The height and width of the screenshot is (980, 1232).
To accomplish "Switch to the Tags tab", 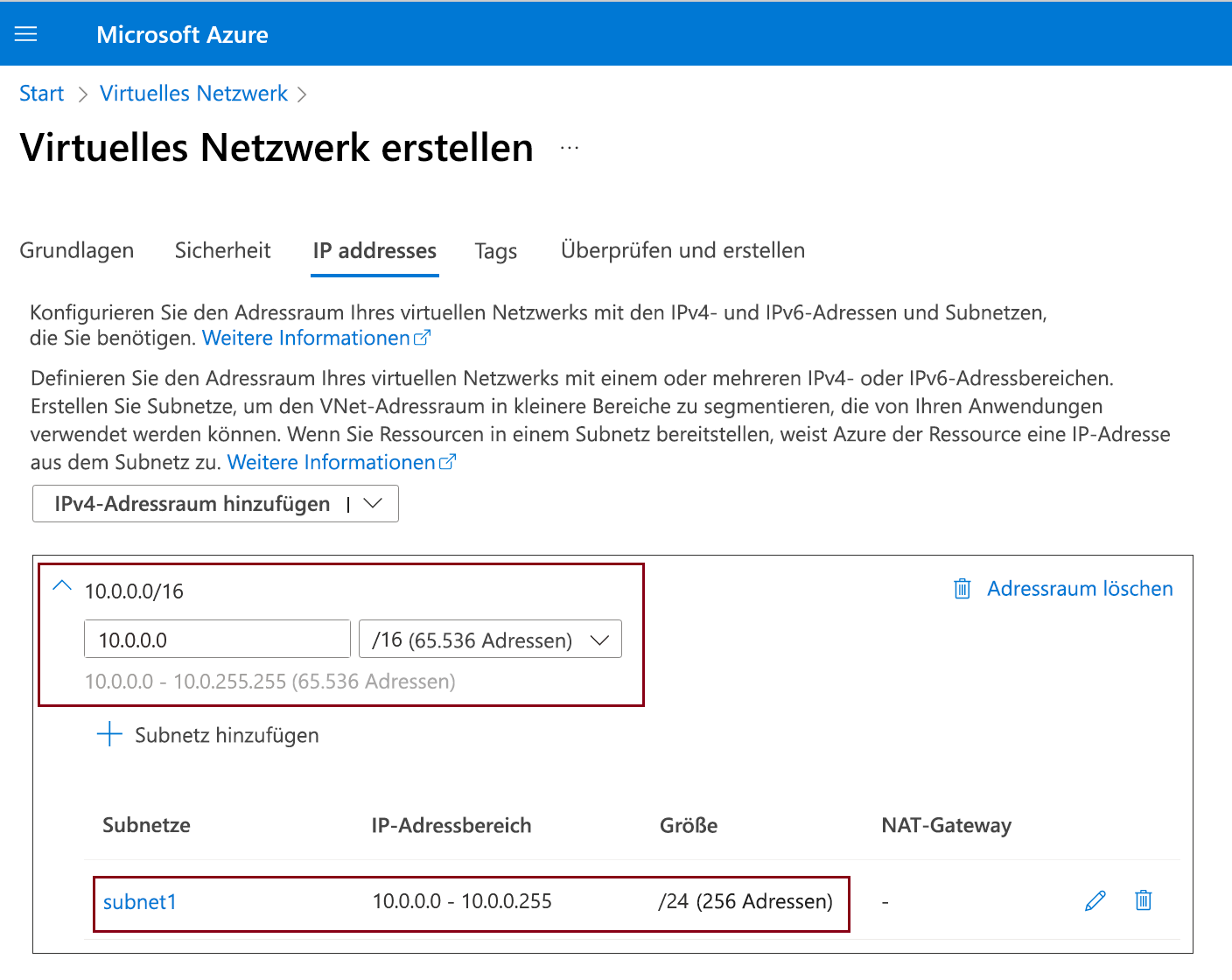I will (495, 251).
